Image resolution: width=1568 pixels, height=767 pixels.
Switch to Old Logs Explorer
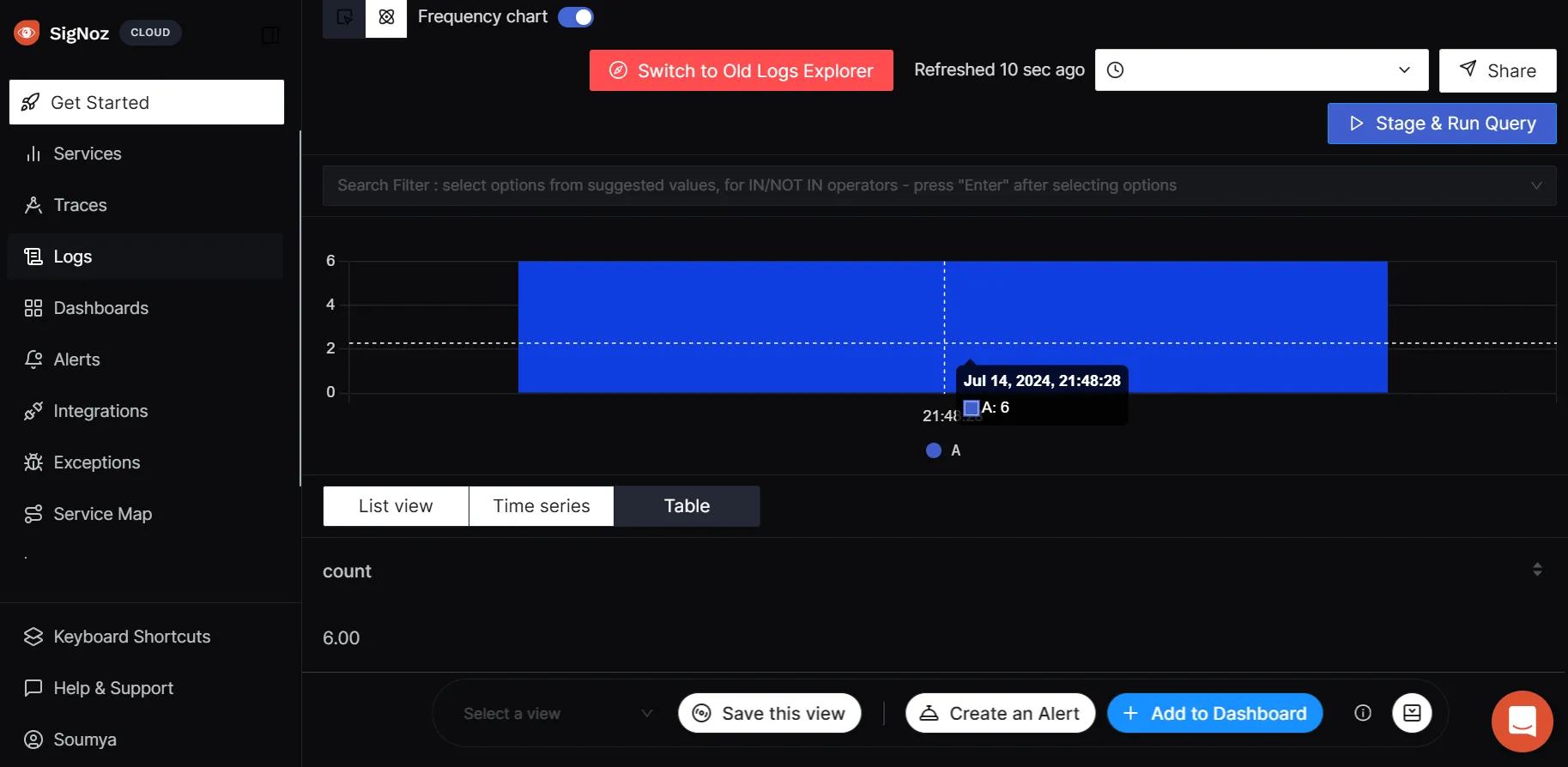(742, 70)
